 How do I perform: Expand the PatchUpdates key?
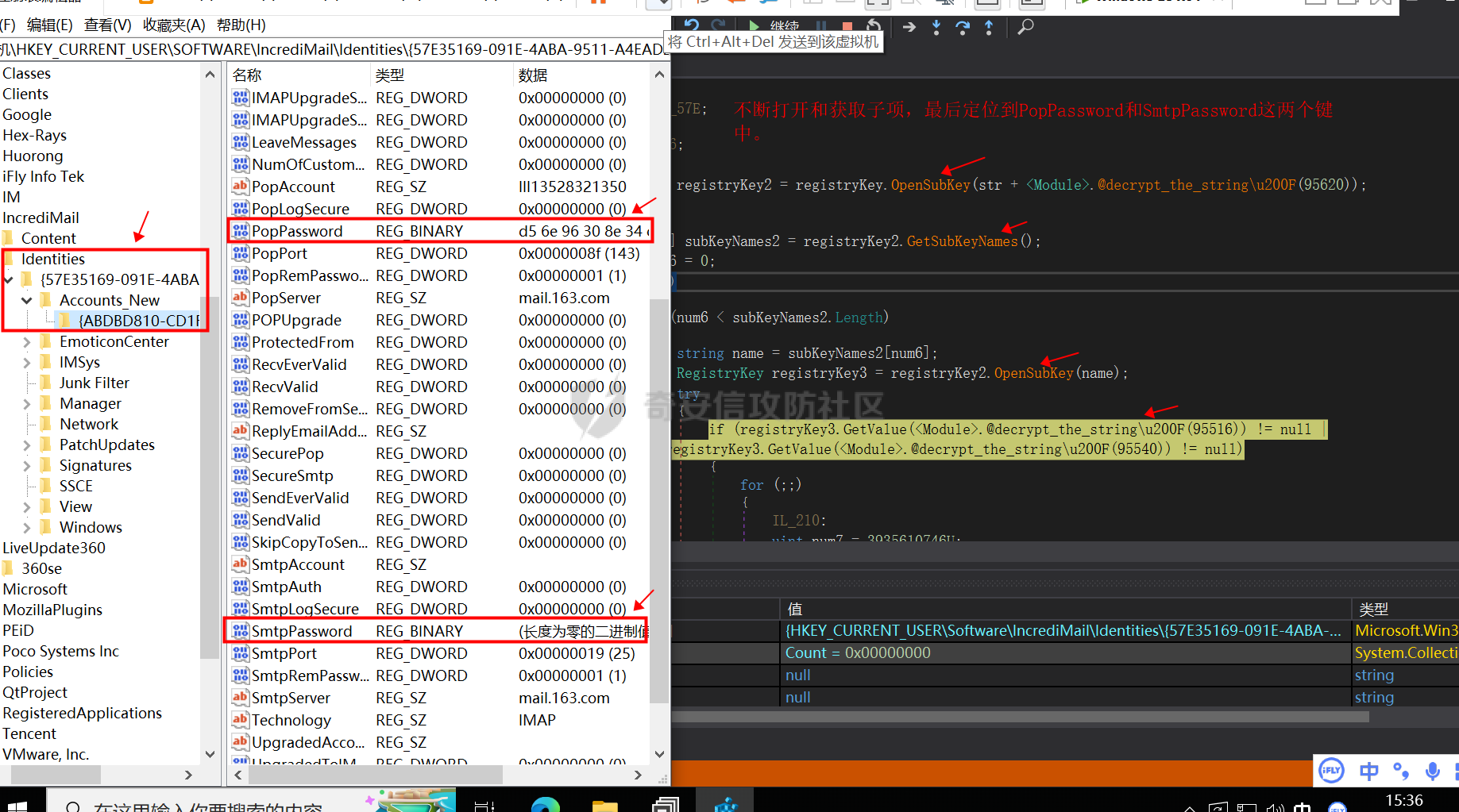26,444
